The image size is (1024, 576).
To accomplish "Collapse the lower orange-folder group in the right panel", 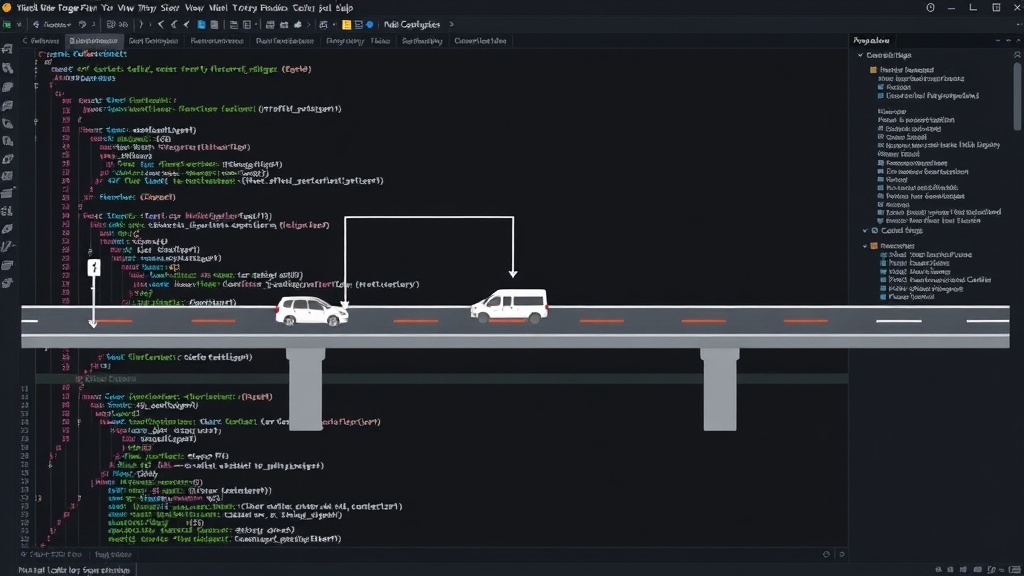I will (x=865, y=246).
